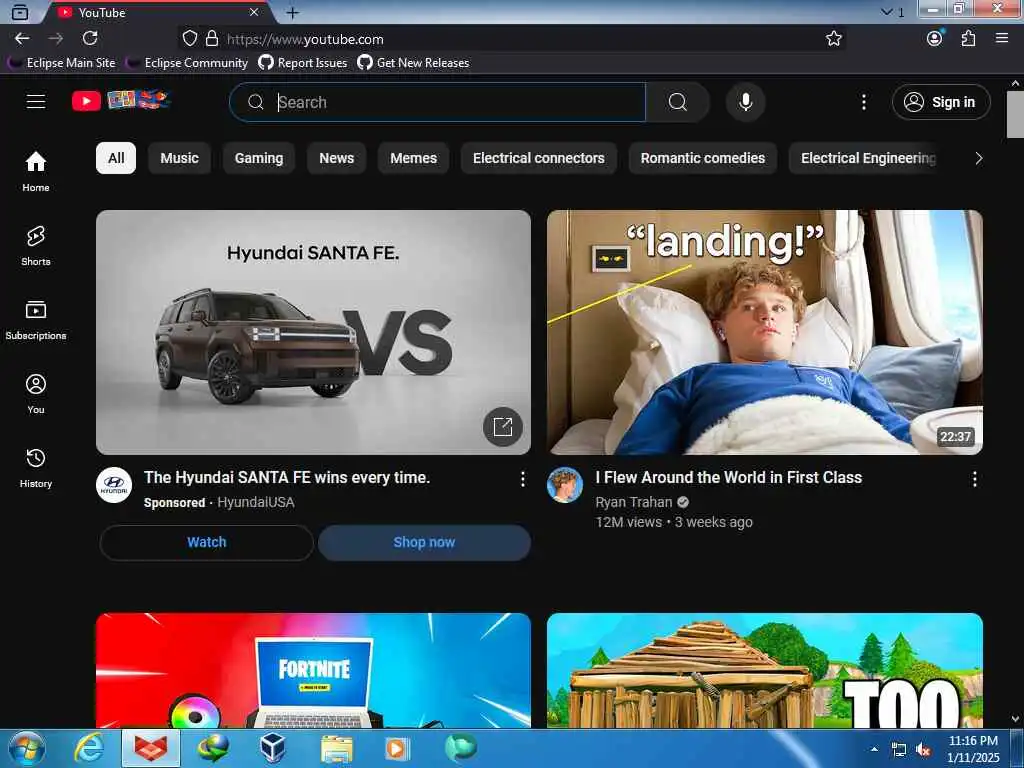Click Ryan Trahan channel avatar
The height and width of the screenshot is (768, 1024).
click(x=565, y=485)
